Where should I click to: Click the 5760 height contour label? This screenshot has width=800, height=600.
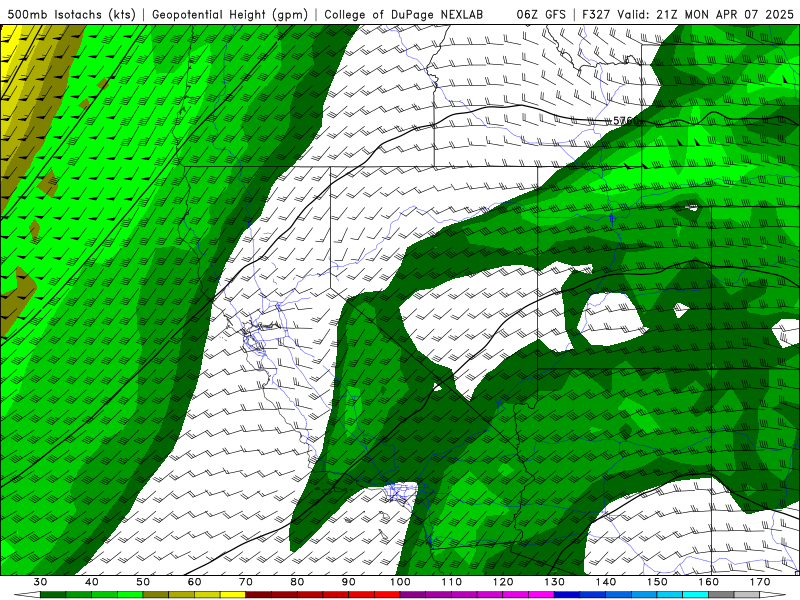click(626, 121)
